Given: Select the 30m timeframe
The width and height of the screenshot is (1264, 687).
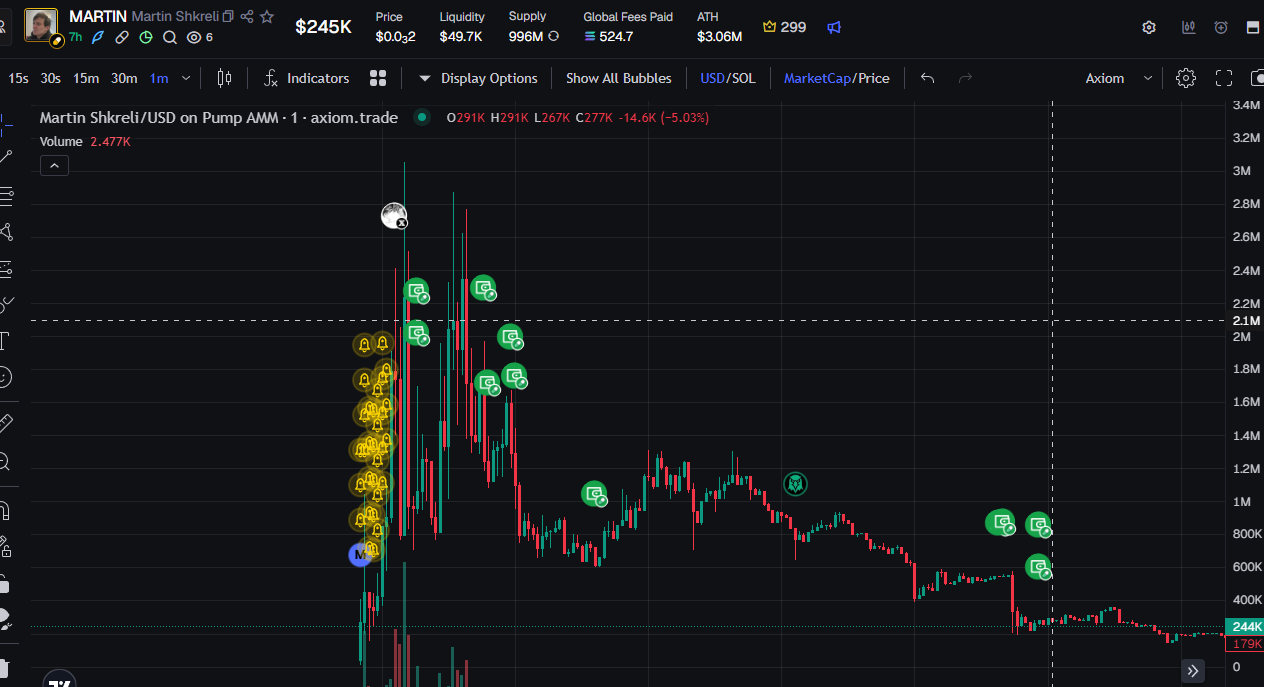Looking at the screenshot, I should click(124, 78).
